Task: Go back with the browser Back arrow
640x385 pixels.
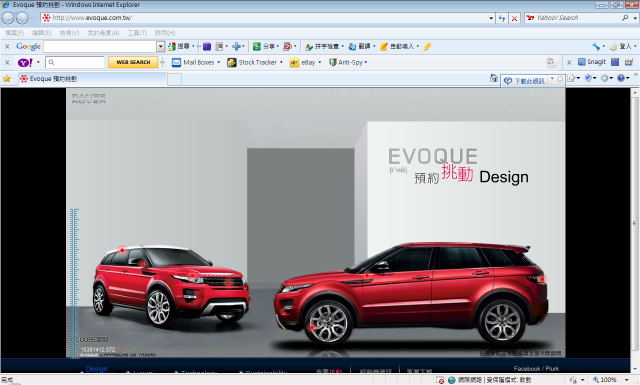Action: [x=8, y=18]
